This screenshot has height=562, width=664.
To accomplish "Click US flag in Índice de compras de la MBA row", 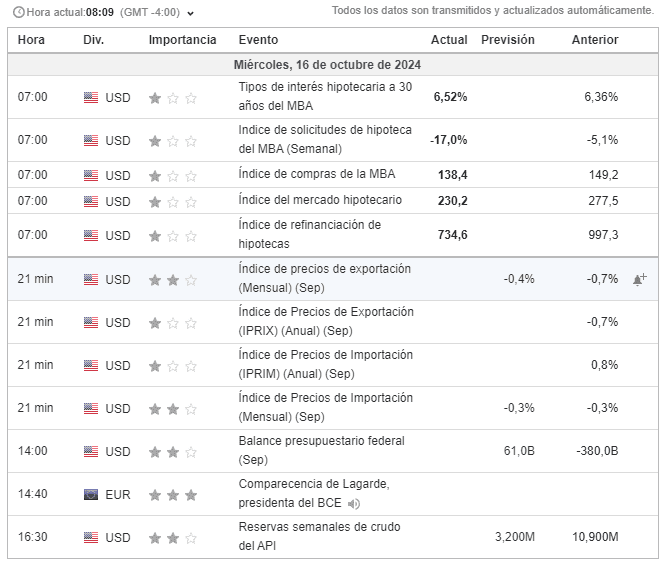I will pos(91,175).
